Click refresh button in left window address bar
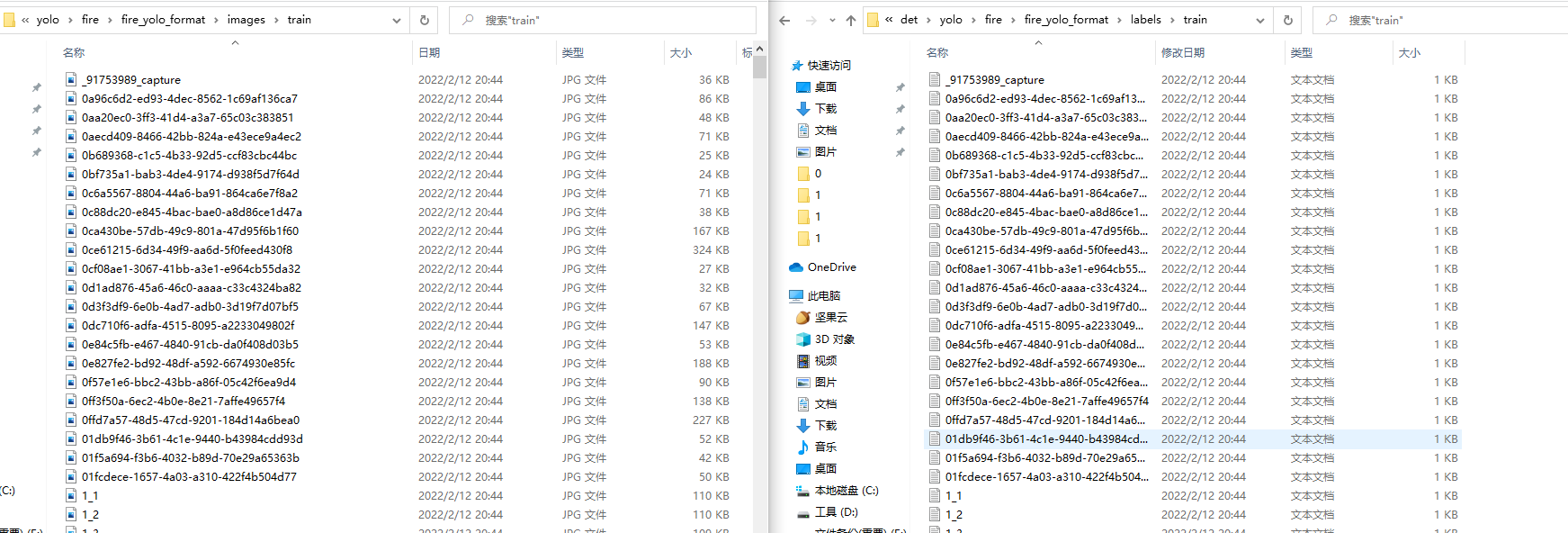Image resolution: width=1568 pixels, height=533 pixels. point(425,20)
